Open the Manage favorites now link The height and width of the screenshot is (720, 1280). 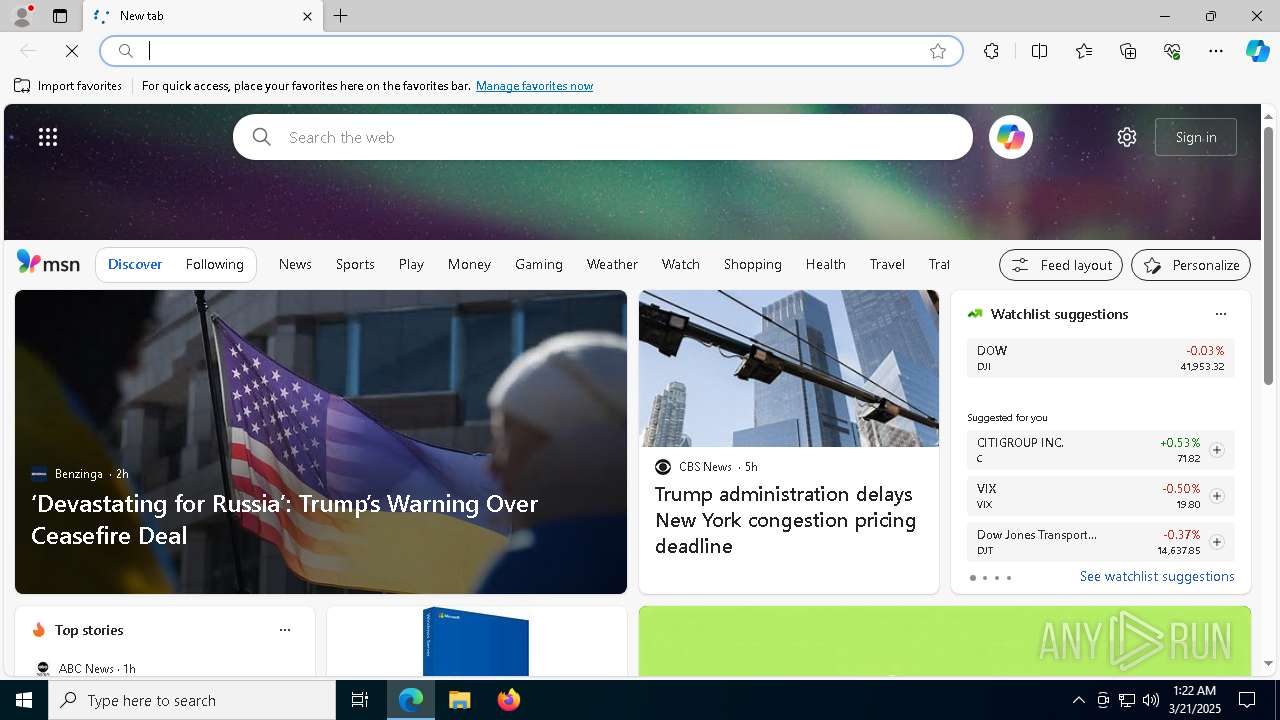pos(534,86)
